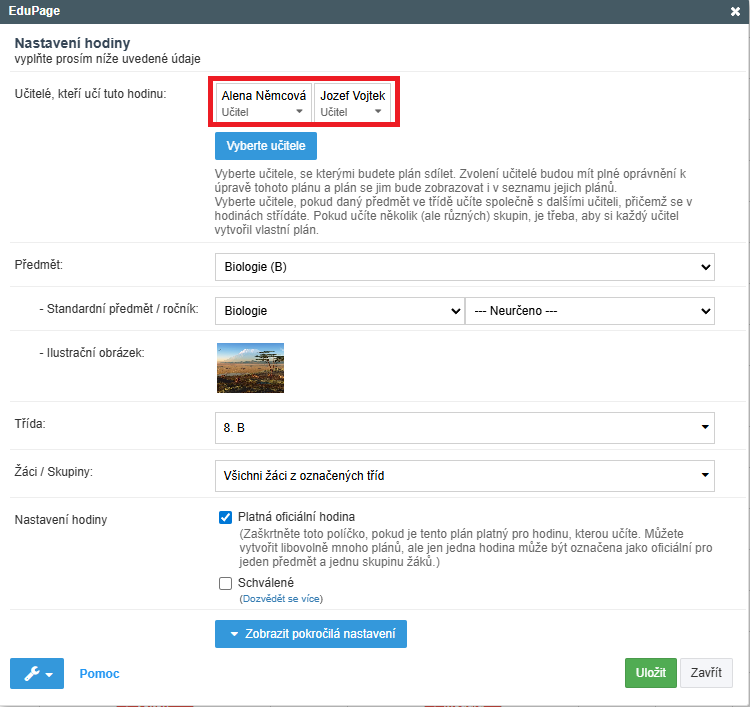Image resolution: width=750 pixels, height=707 pixels.
Task: Click the Zavřít button
Action: point(707,673)
